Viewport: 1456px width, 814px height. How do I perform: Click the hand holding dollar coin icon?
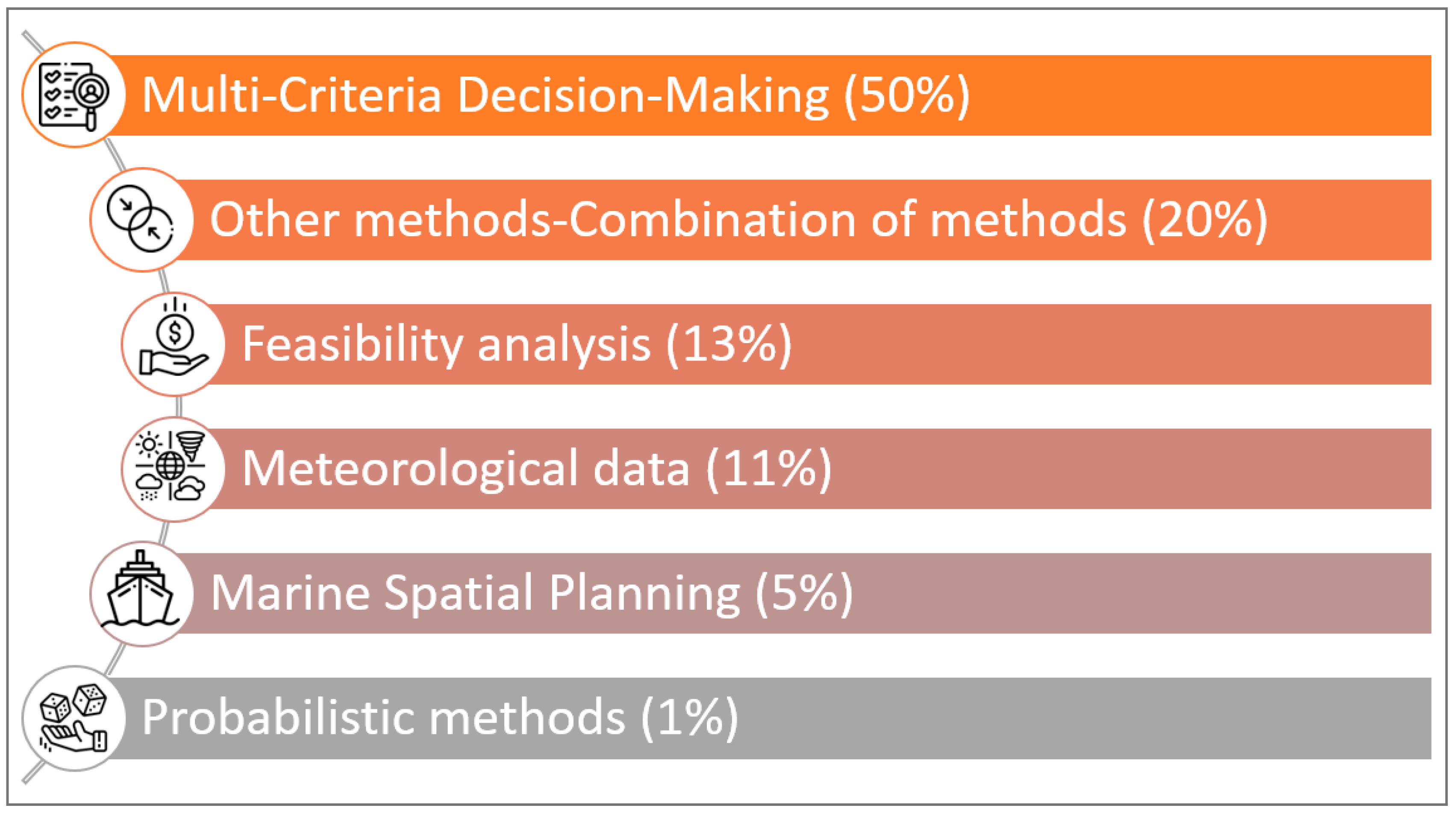click(174, 344)
